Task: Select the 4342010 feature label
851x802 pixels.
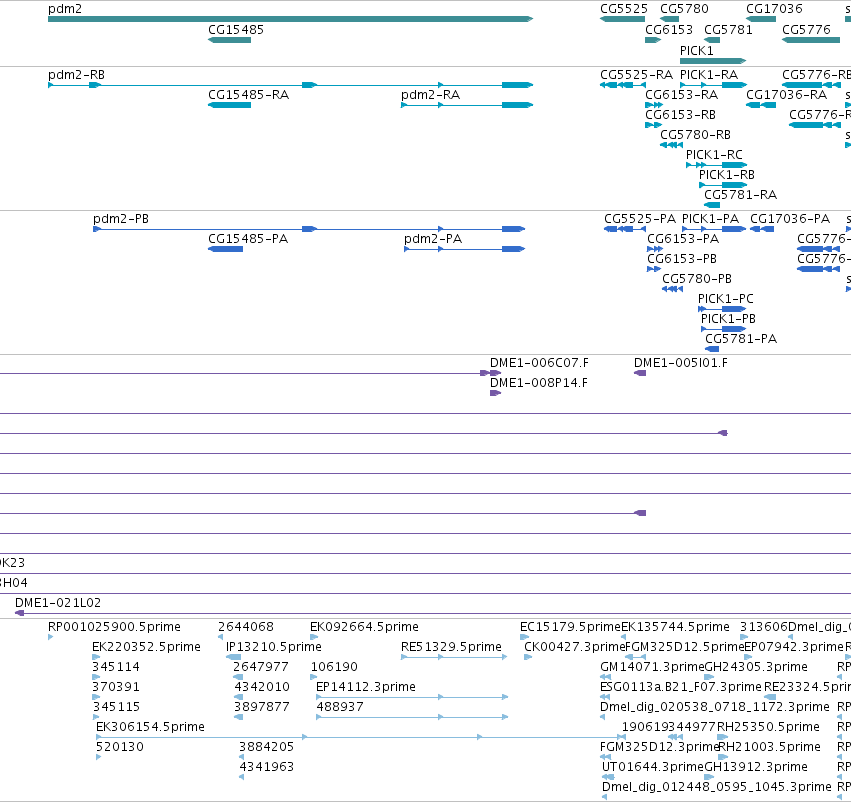Action: (262, 687)
